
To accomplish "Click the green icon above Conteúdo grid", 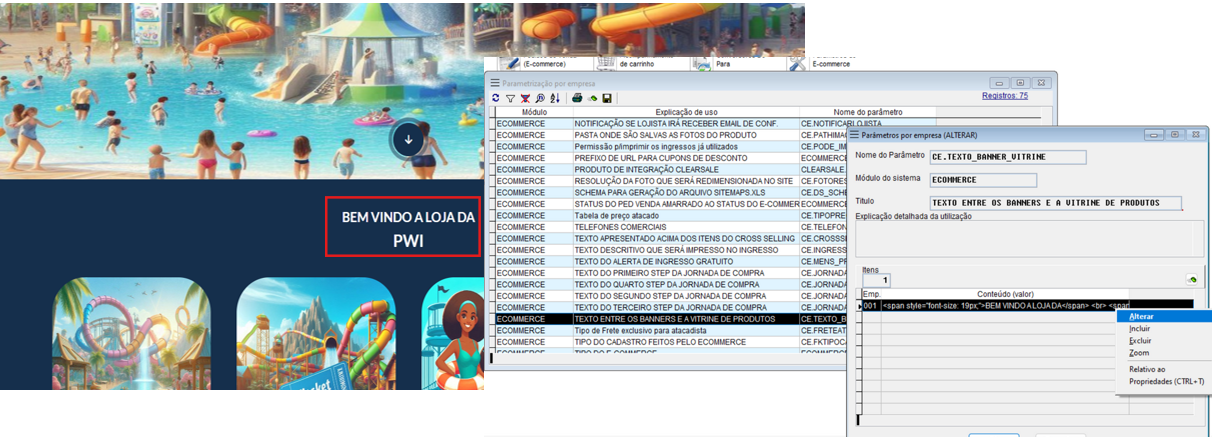I will [1191, 280].
